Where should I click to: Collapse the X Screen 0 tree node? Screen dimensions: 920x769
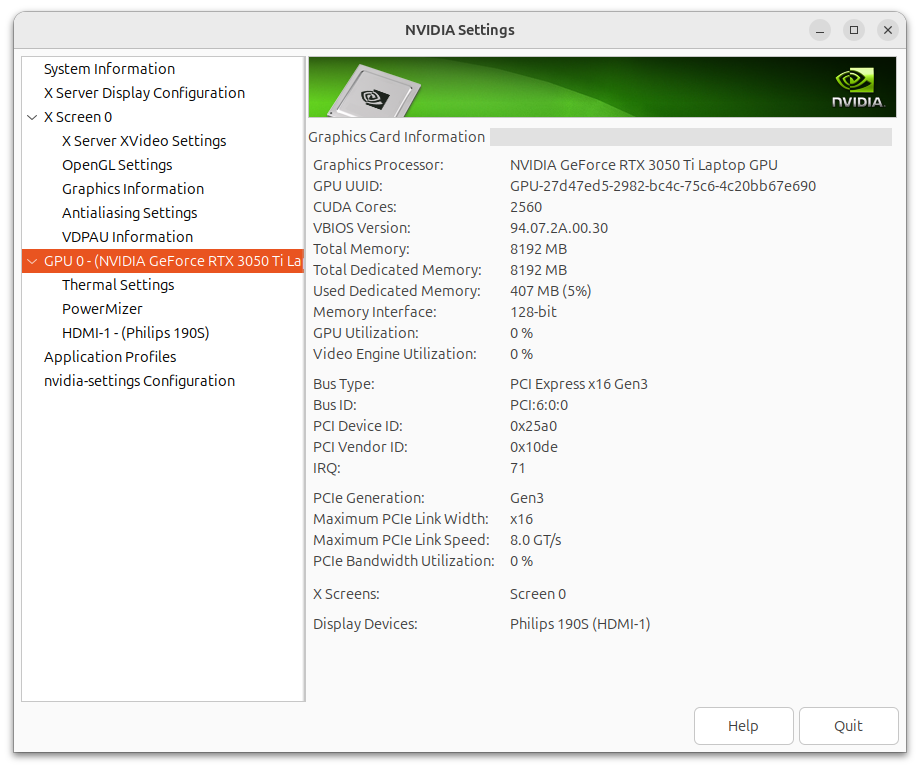33,117
